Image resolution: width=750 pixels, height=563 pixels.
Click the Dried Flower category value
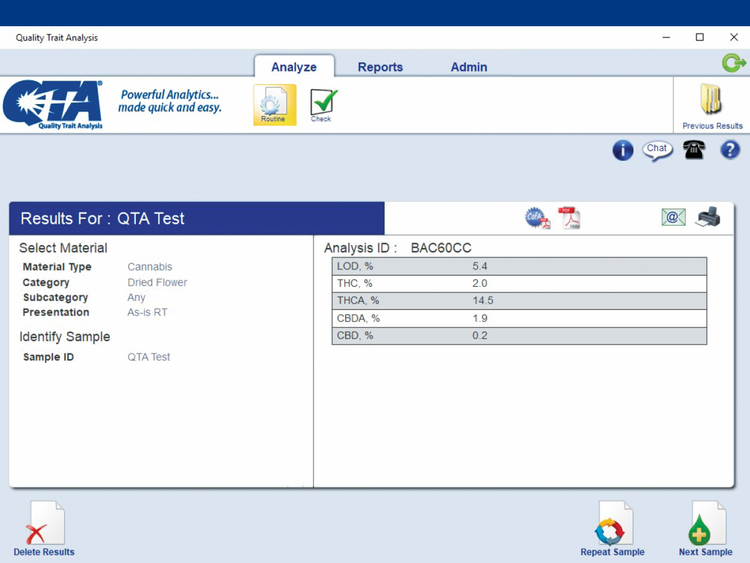[x=157, y=283]
